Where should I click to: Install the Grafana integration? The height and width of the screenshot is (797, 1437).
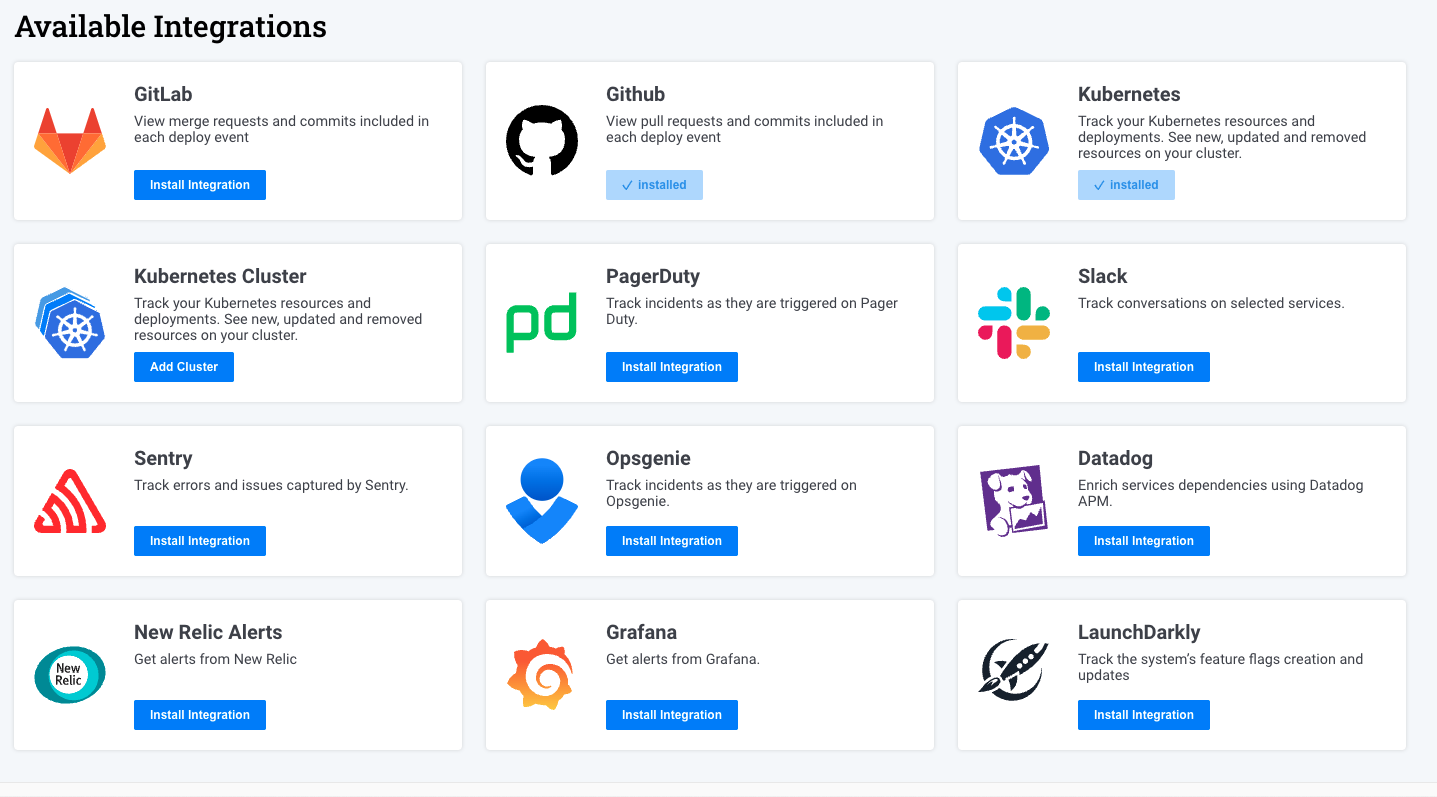(672, 715)
